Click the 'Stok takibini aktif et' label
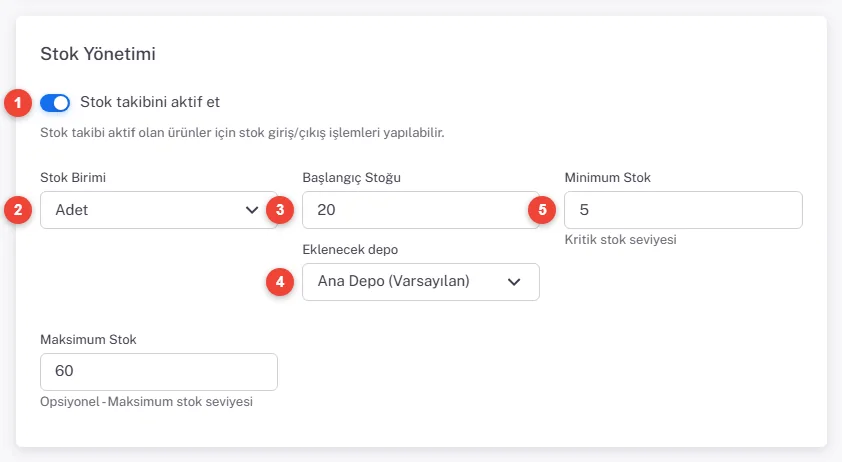Viewport: 842px width, 462px height. (x=150, y=102)
